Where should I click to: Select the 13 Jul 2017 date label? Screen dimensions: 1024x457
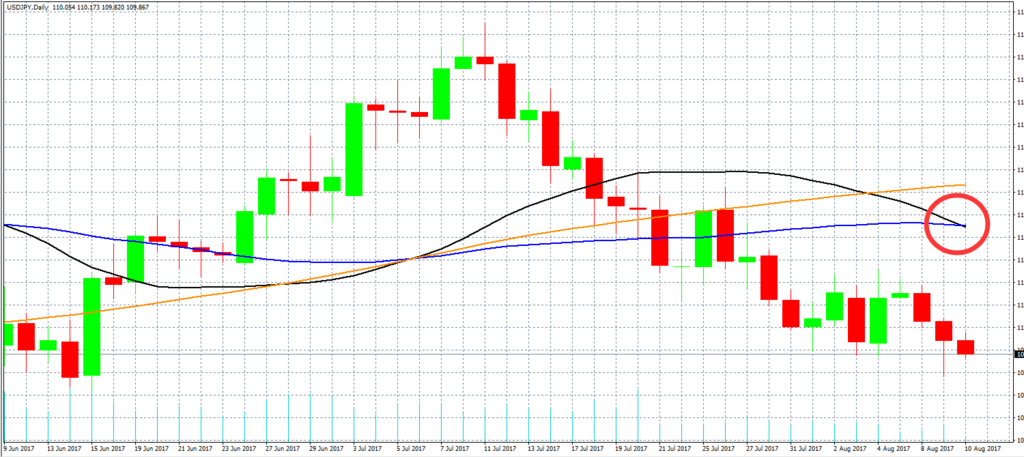(x=545, y=449)
